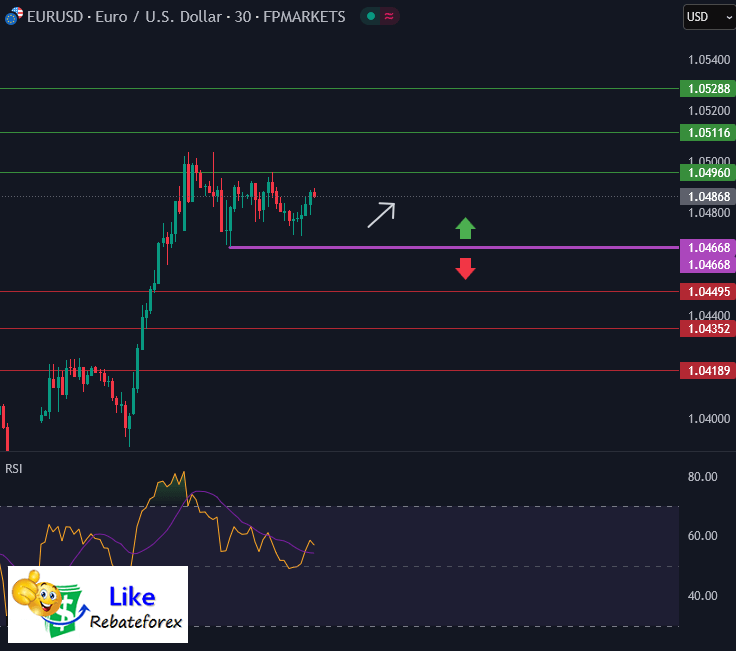Select the upper purple 1.04668 price label
The height and width of the screenshot is (651, 736).
[707, 247]
